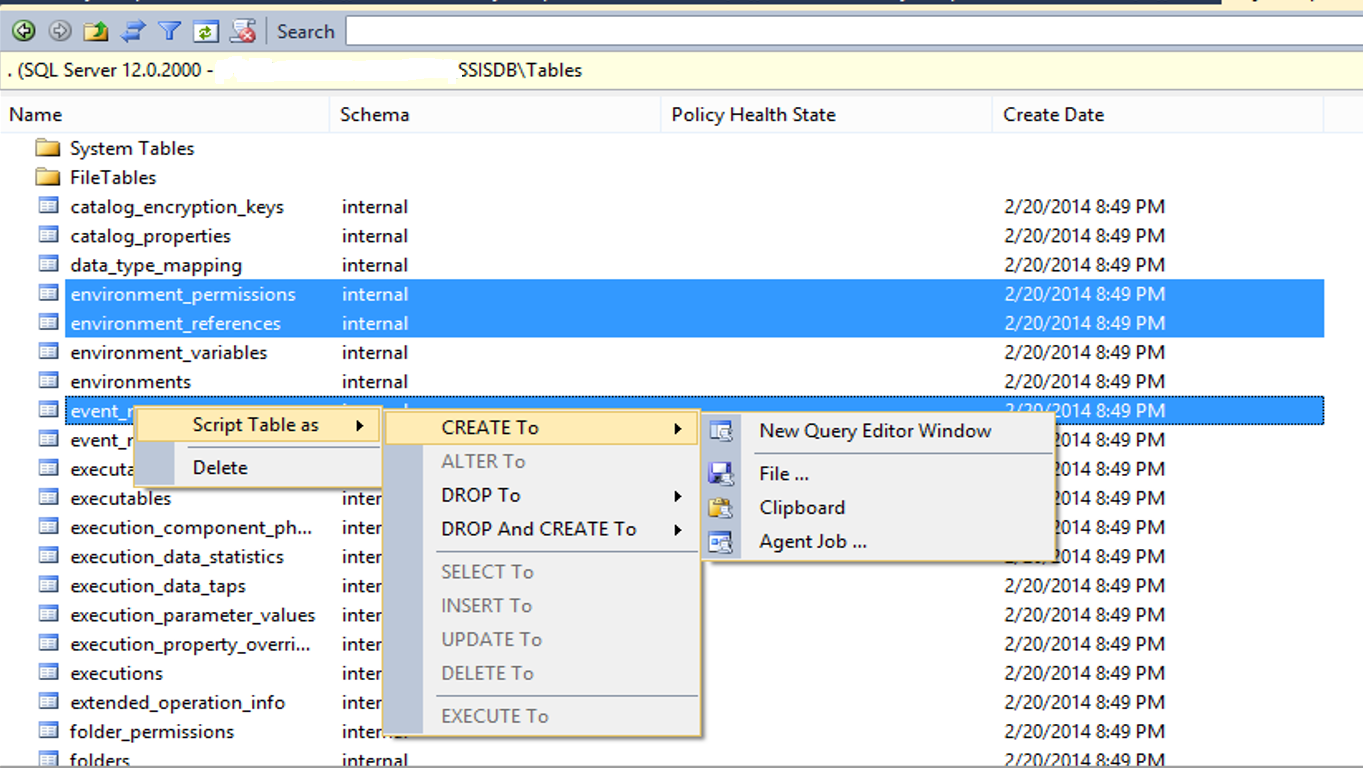Click the Synchronize blue arrows icon
1363x768 pixels.
coord(133,31)
